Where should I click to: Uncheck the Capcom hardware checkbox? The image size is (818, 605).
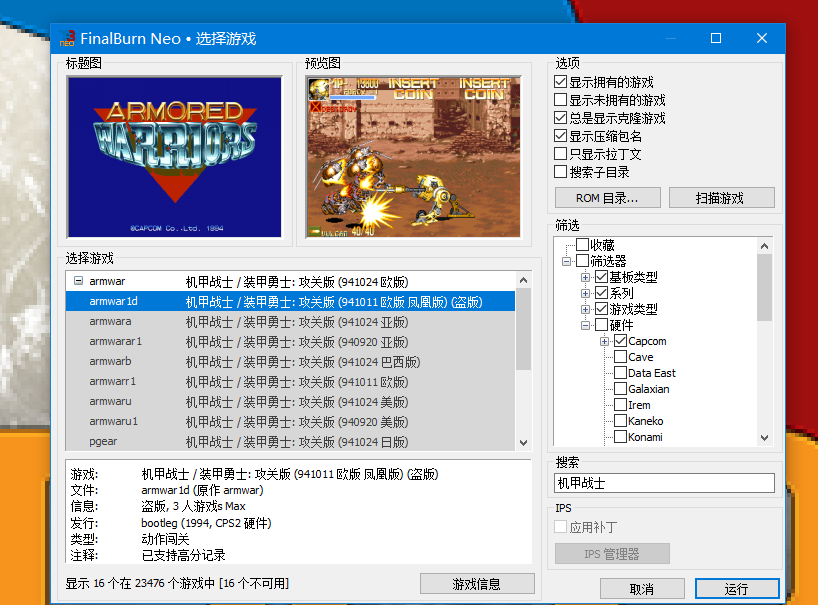pyautogui.click(x=620, y=341)
